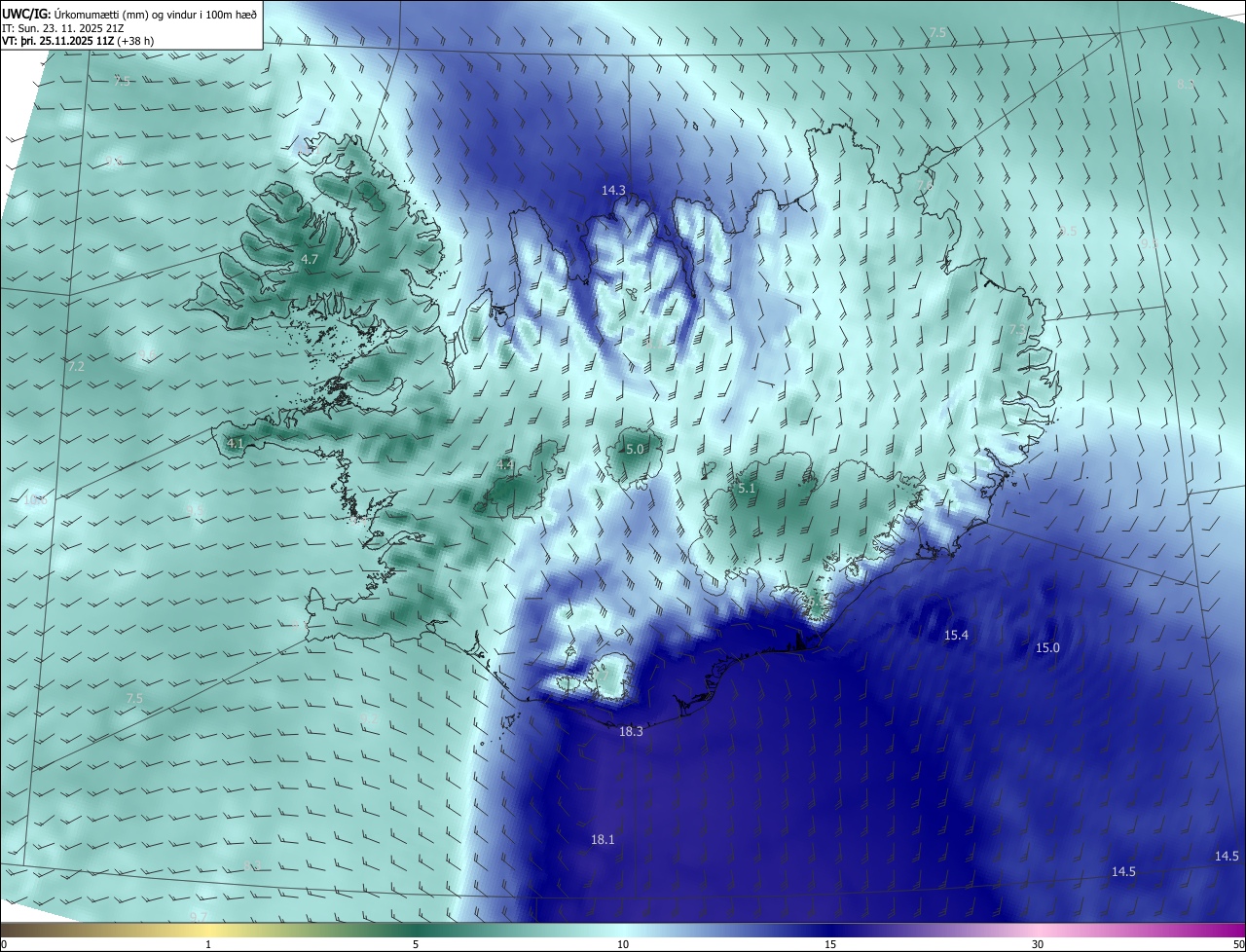The image size is (1246, 952).
Task: Click the 7.2 value off the west coast
Action: pos(76,367)
